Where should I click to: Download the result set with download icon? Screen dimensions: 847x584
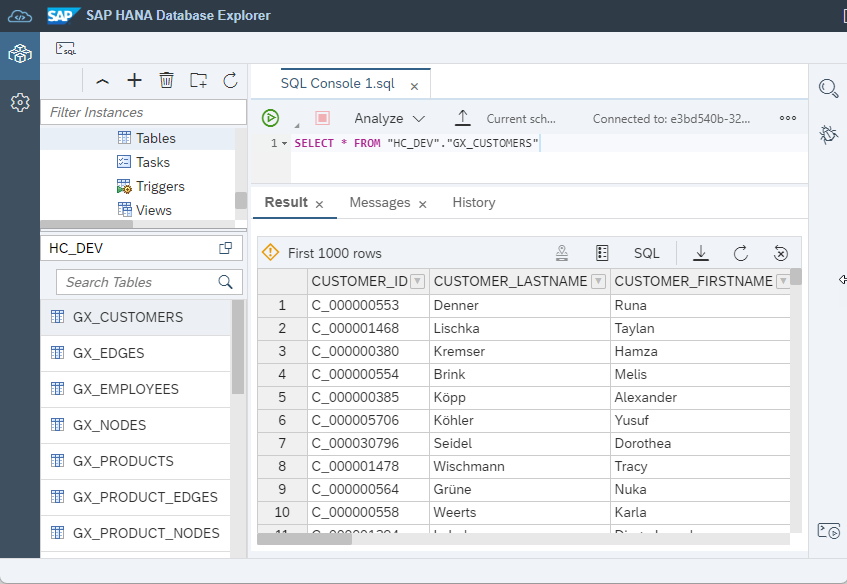pos(701,253)
